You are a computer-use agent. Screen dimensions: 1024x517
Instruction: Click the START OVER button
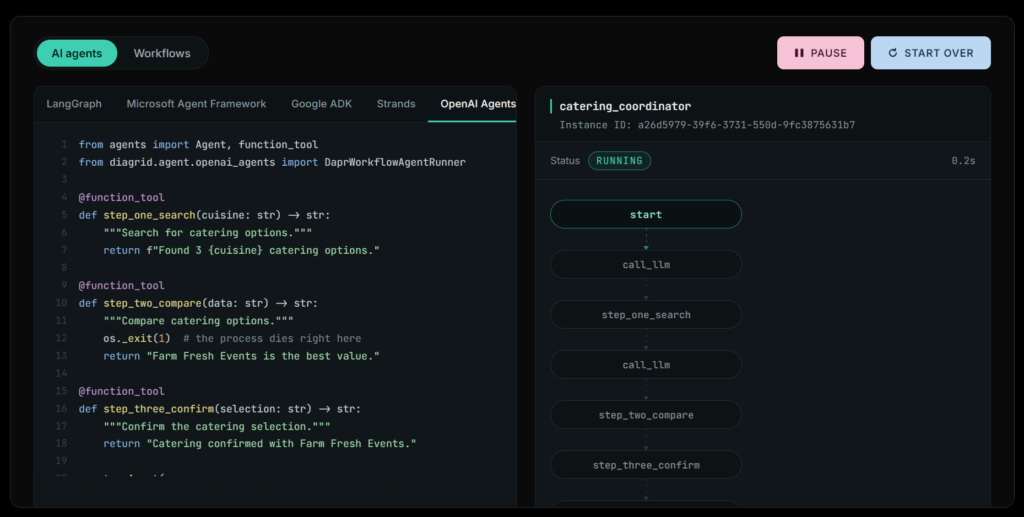[x=931, y=53]
